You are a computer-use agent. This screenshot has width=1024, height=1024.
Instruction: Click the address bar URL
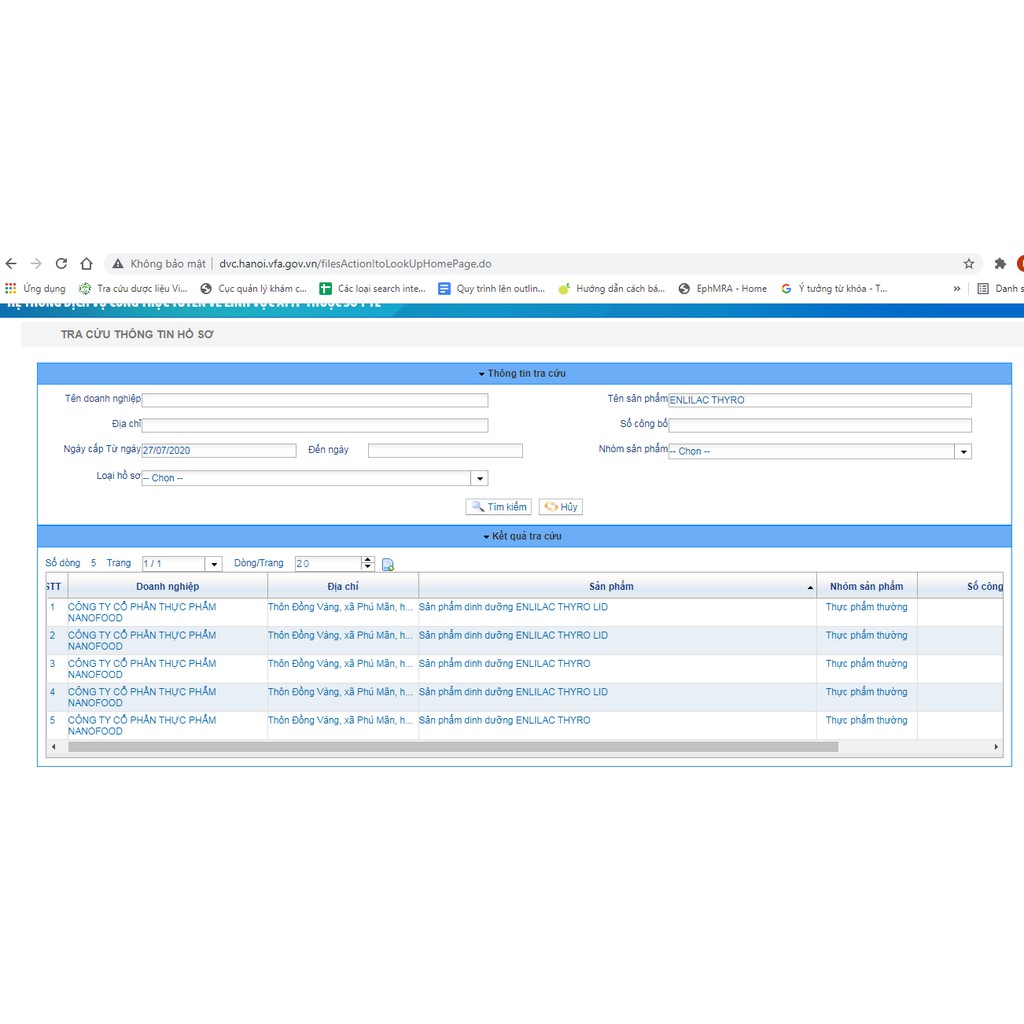click(355, 264)
